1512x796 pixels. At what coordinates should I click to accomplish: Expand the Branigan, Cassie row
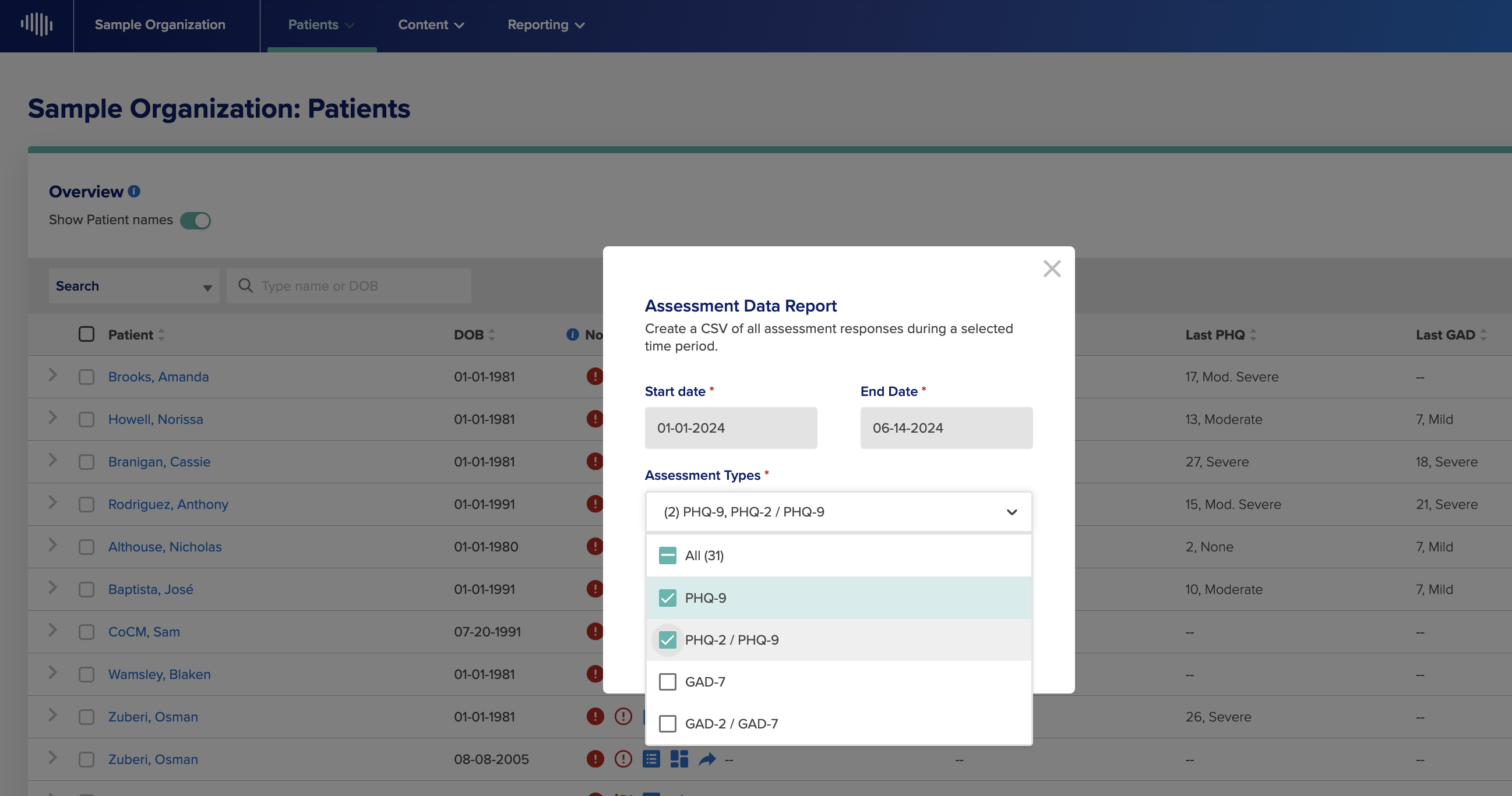point(53,460)
